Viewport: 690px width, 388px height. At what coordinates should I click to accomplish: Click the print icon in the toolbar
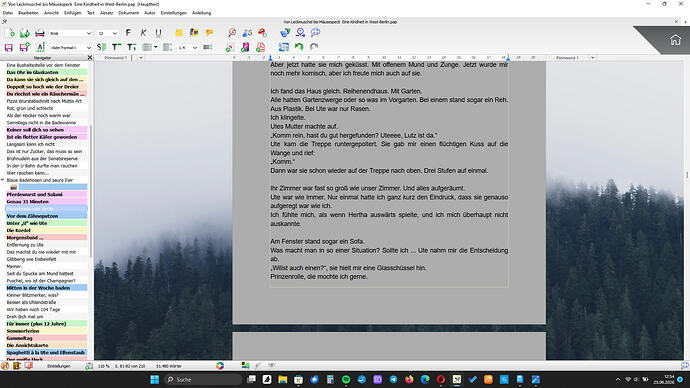pos(40,33)
